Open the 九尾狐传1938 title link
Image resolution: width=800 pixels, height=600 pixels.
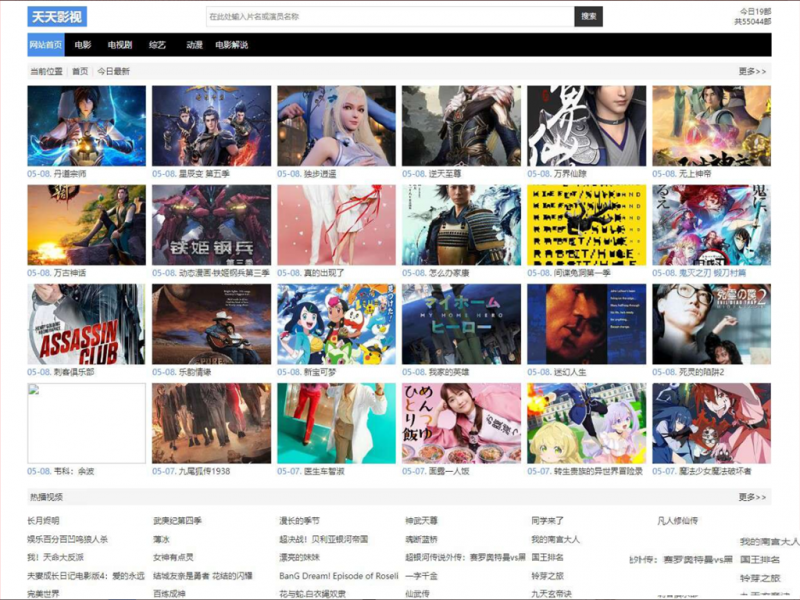click(204, 471)
